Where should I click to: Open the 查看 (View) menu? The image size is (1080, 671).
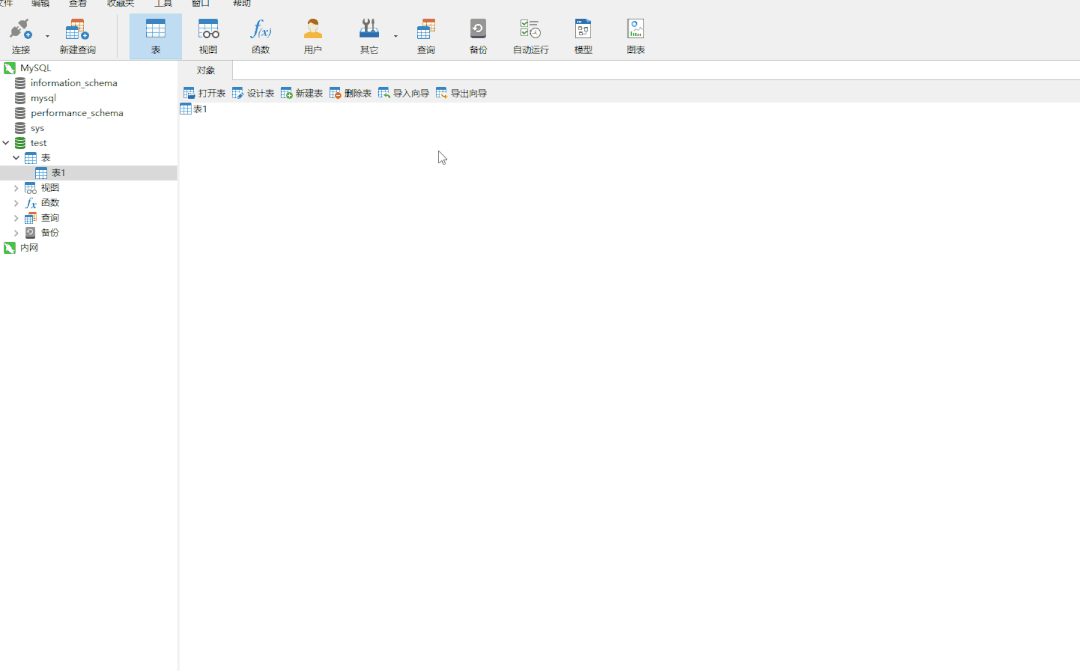[x=77, y=3]
